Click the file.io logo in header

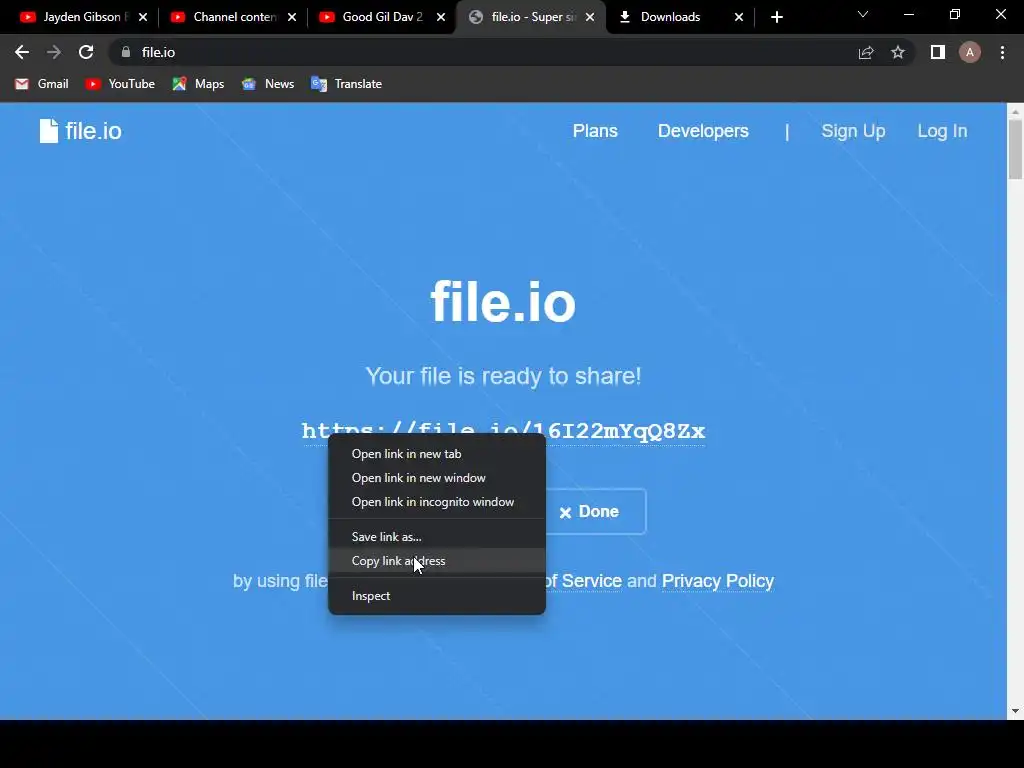click(80, 131)
